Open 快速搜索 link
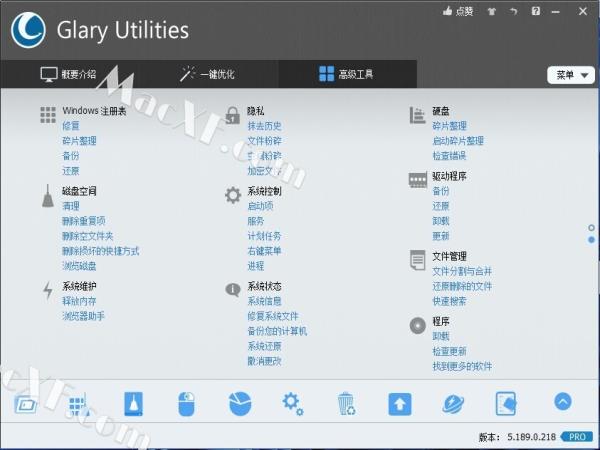600x450 pixels. [449, 301]
